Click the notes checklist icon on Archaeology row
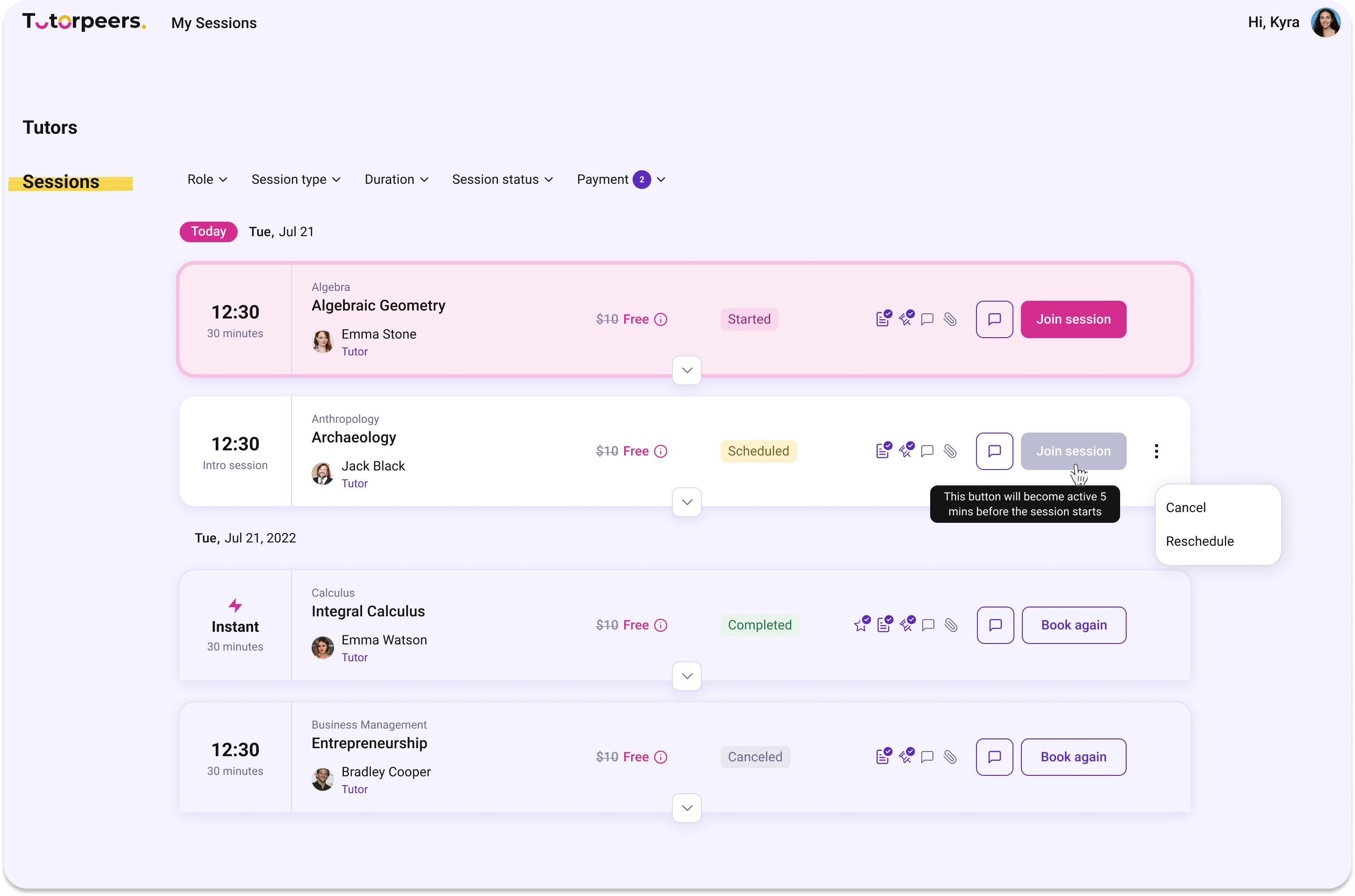The width and height of the screenshot is (1355, 896). coord(883,451)
